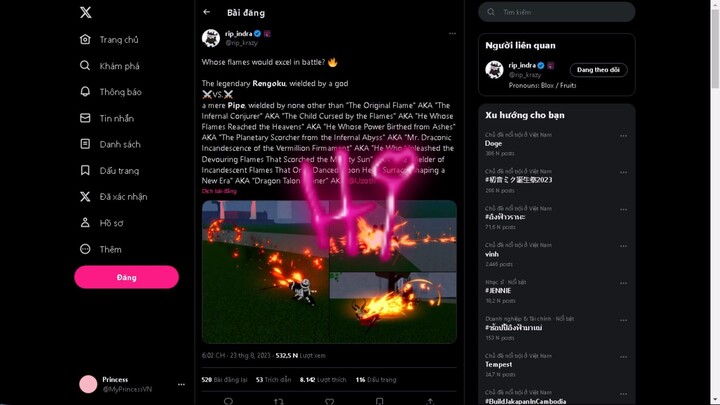Go back using the arrow icon
Screen dimensions: 720x405
click(207, 12)
